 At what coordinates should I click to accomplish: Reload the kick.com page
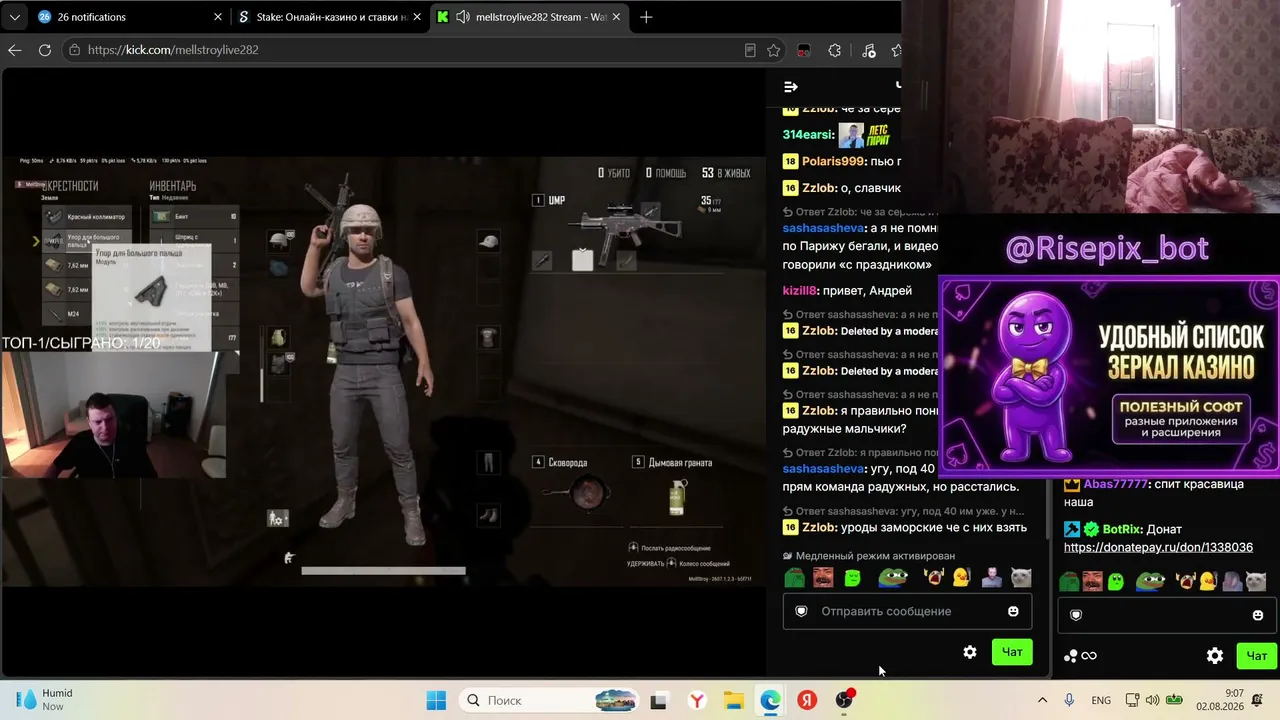(x=45, y=50)
